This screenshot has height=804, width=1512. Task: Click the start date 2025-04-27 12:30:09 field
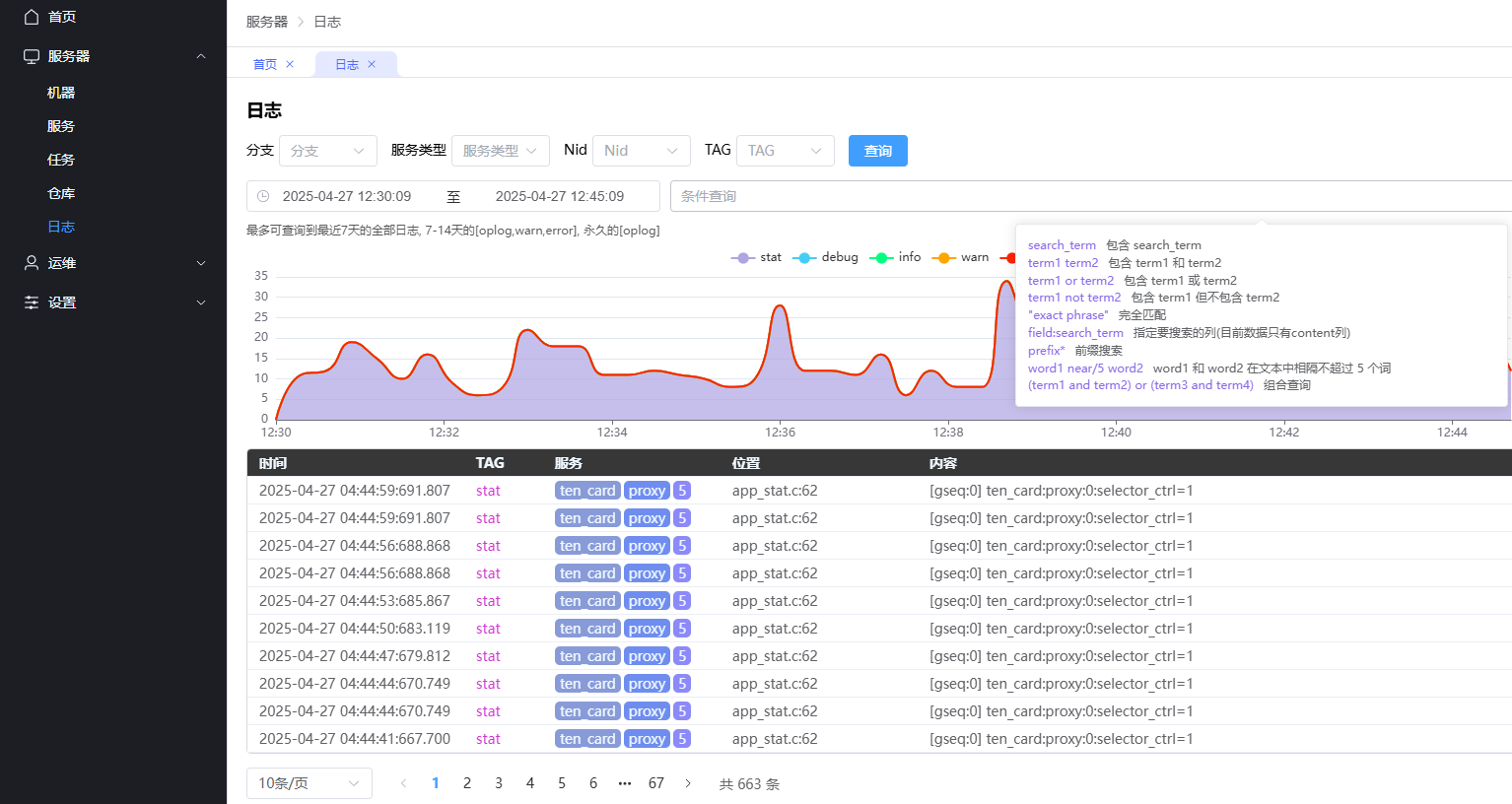[x=347, y=196]
